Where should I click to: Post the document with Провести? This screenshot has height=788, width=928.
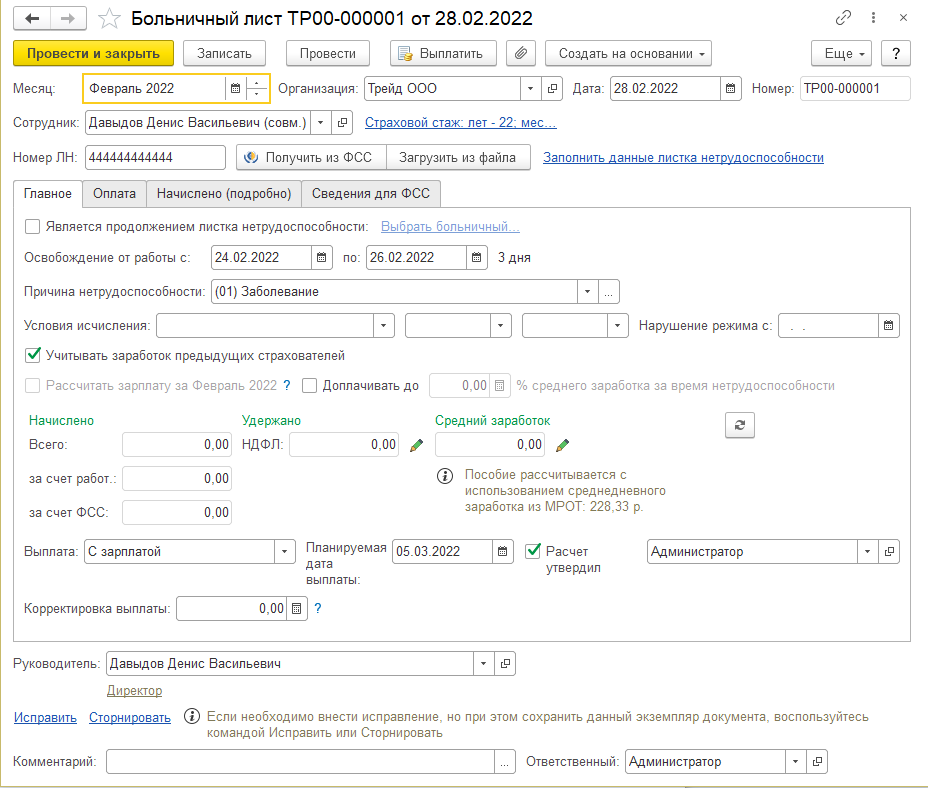click(328, 53)
